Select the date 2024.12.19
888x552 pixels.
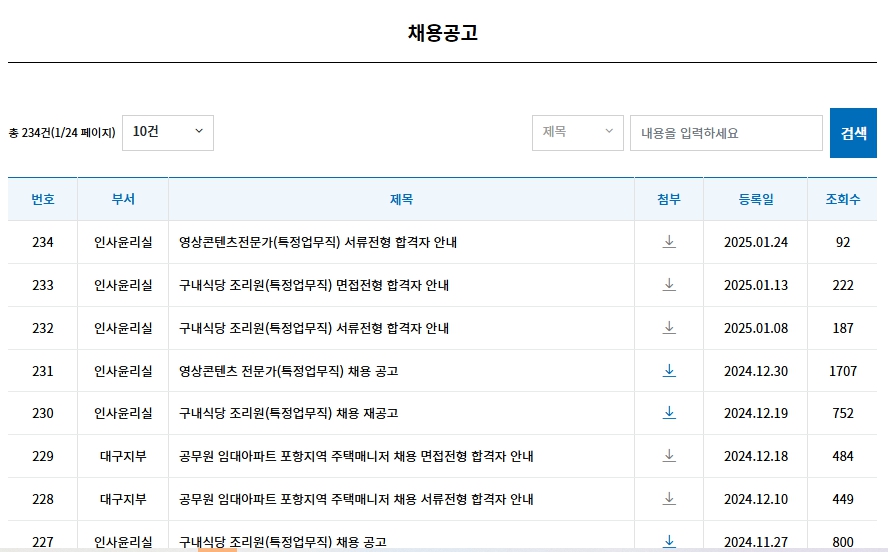click(x=755, y=413)
